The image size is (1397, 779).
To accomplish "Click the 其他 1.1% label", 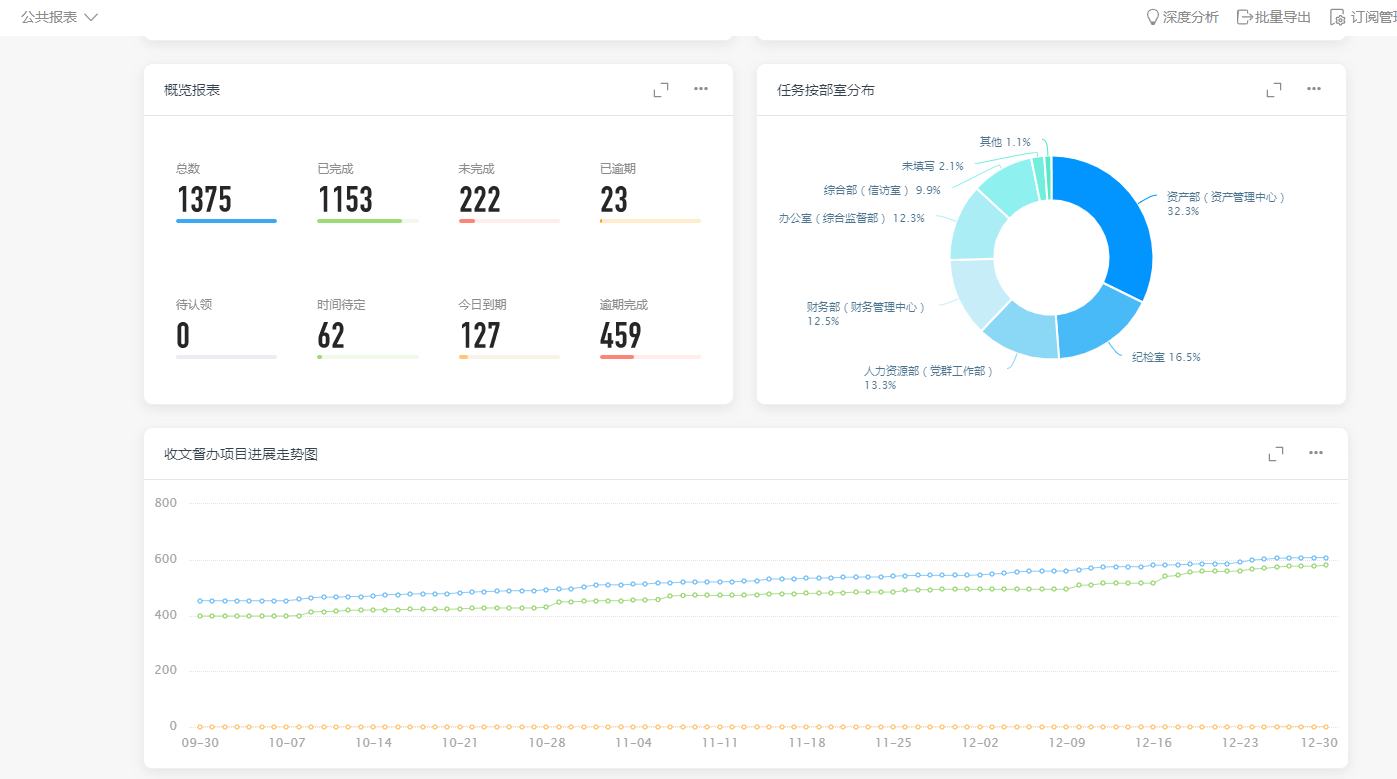I will pos(1005,142).
